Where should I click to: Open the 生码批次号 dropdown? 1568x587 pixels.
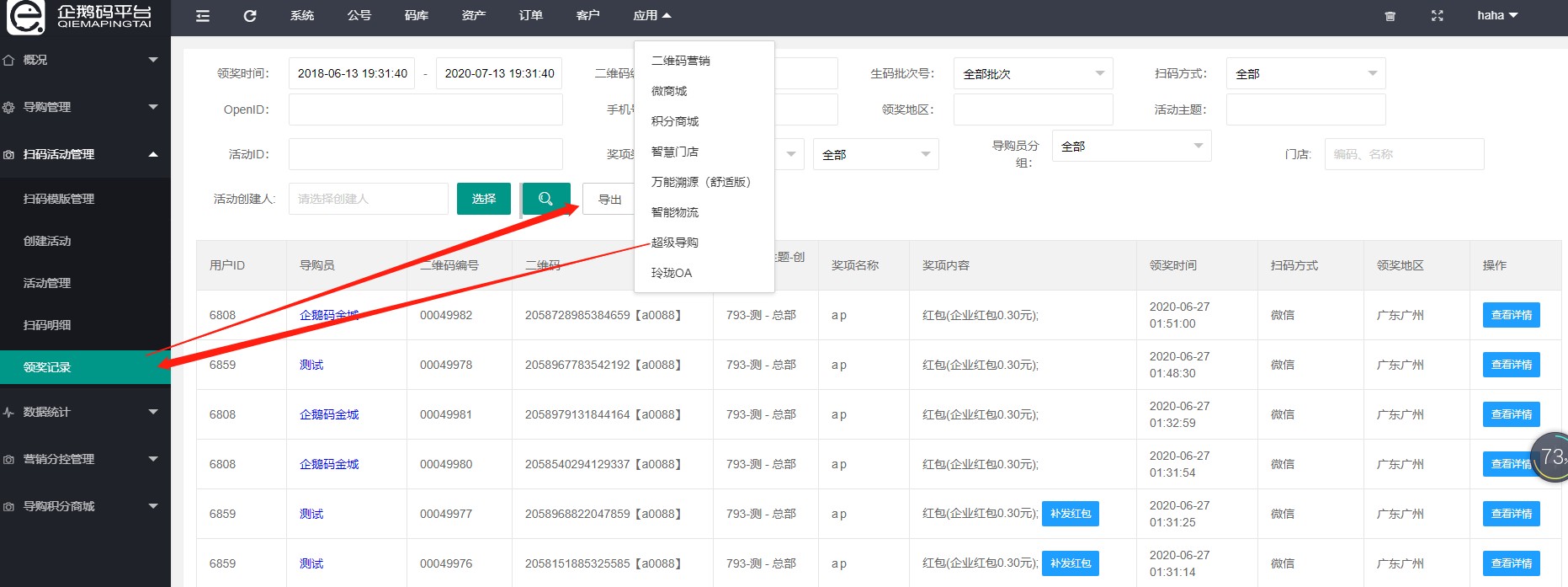tap(1033, 74)
